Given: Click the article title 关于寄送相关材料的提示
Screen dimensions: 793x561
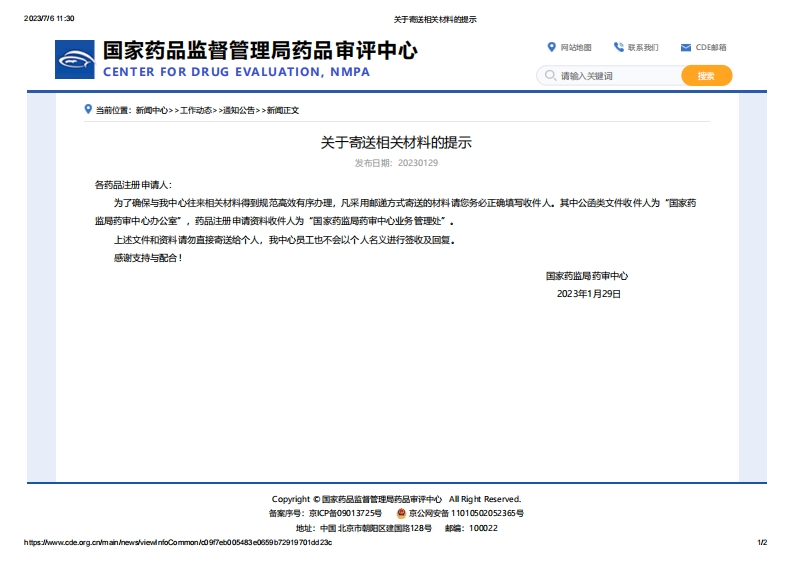Looking at the screenshot, I should pos(396,143).
